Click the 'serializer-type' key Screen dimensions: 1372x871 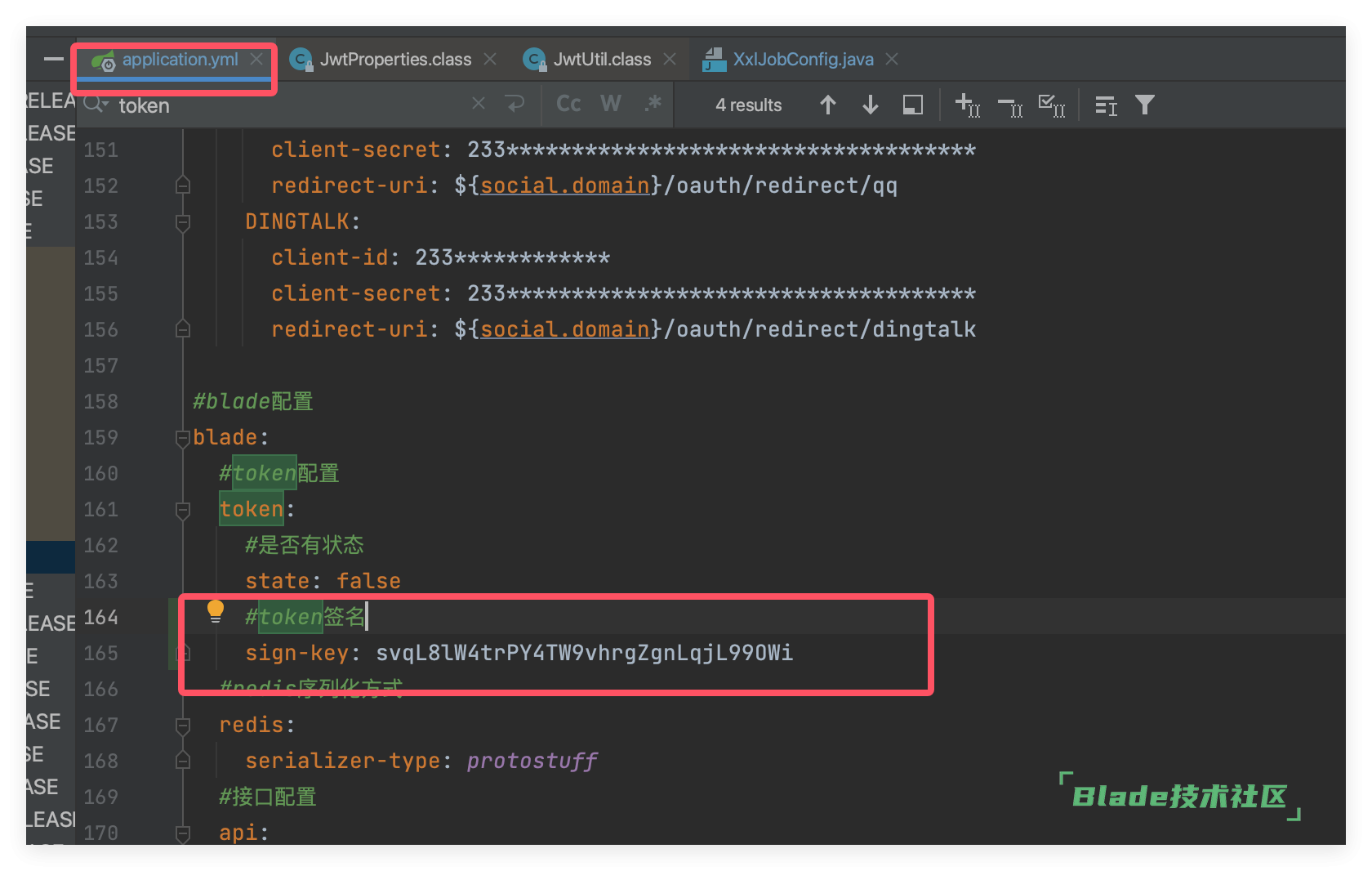(x=343, y=761)
